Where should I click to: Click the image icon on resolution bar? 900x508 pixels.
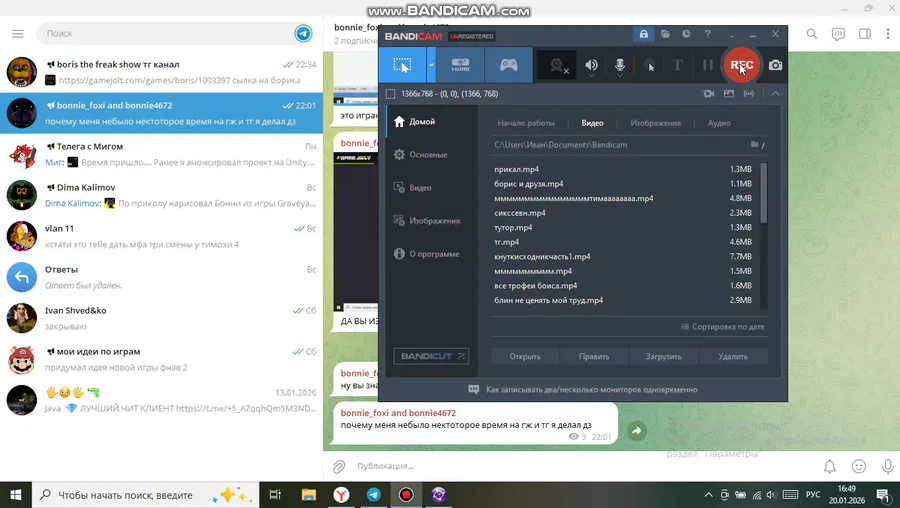[x=729, y=94]
